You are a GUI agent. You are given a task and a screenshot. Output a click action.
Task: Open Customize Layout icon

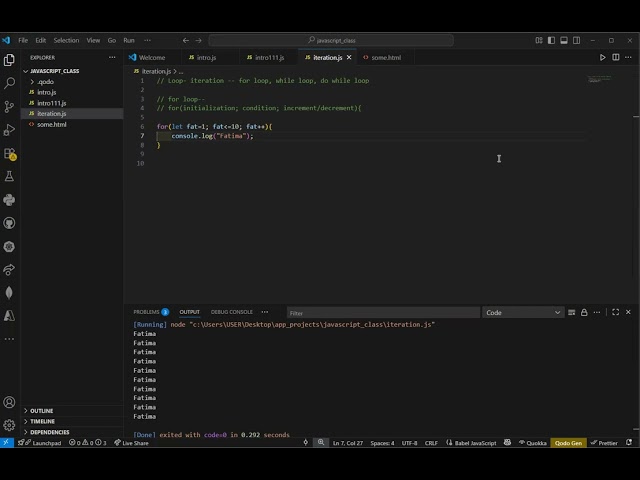pos(539,40)
